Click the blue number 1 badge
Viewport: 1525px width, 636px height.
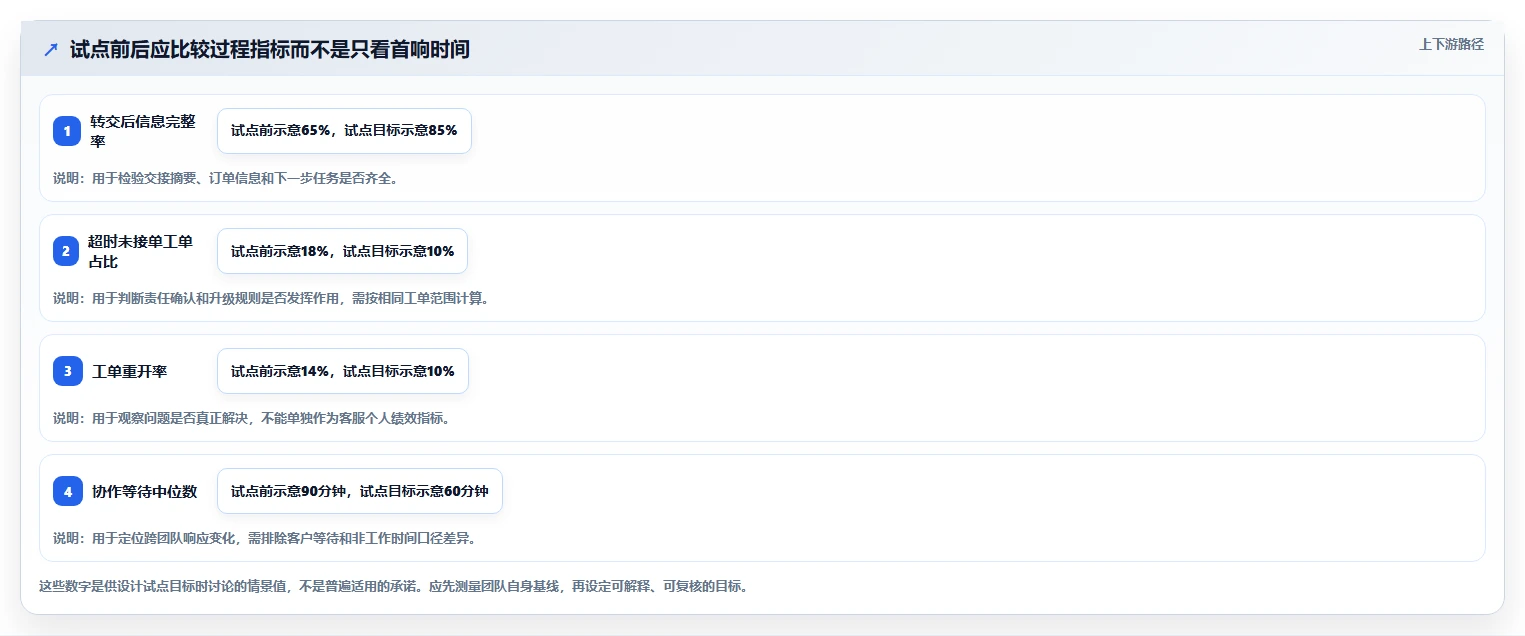click(67, 131)
